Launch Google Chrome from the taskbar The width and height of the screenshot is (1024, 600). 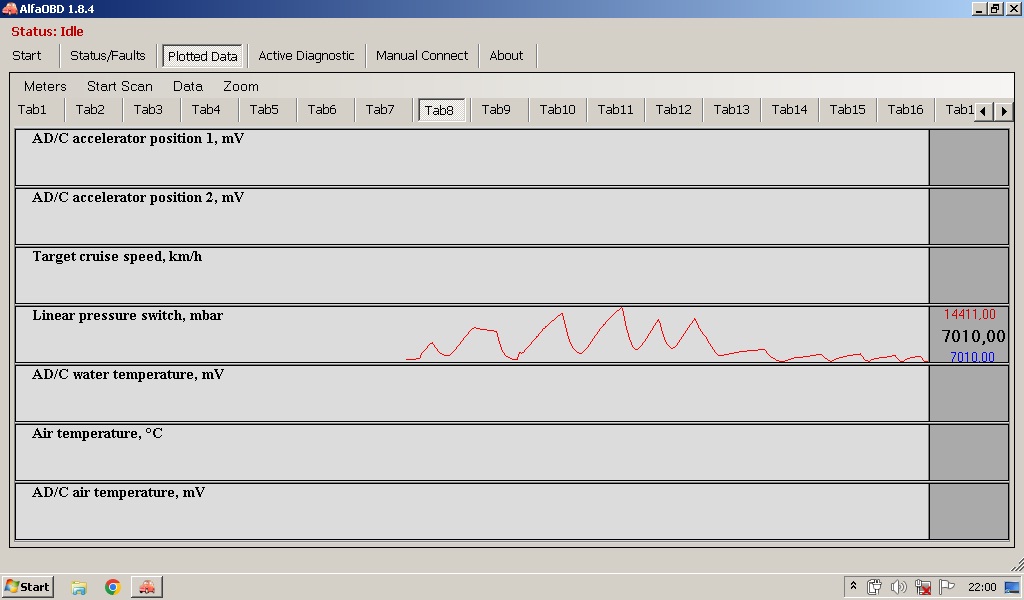112,587
